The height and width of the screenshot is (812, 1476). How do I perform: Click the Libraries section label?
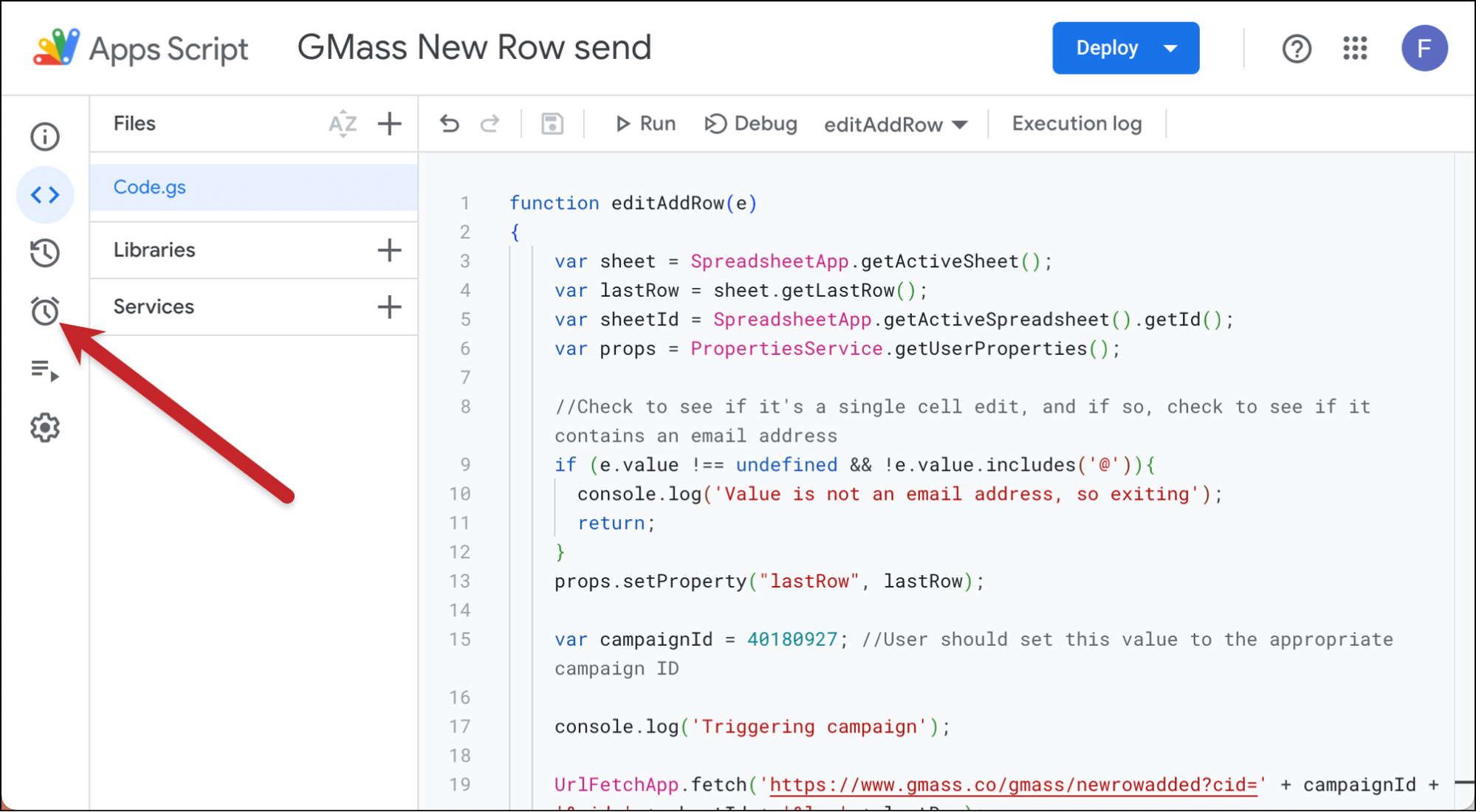pyautogui.click(x=154, y=250)
